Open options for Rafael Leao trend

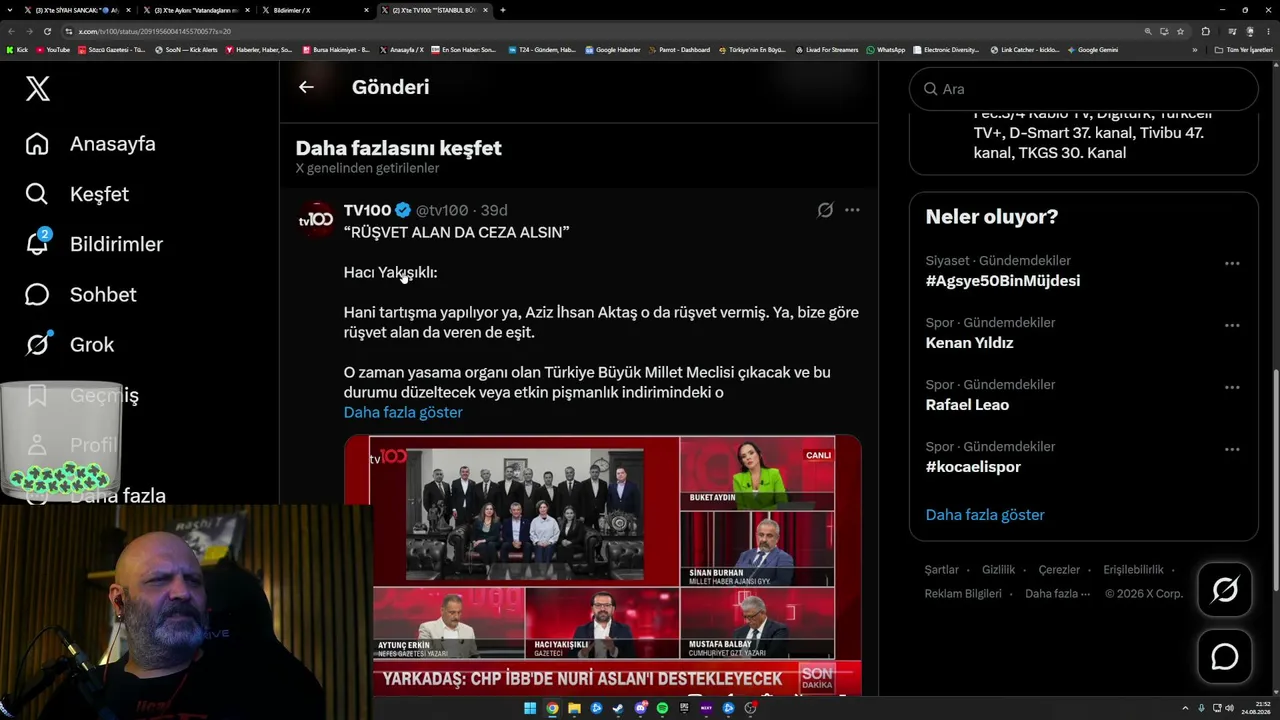coord(1232,388)
